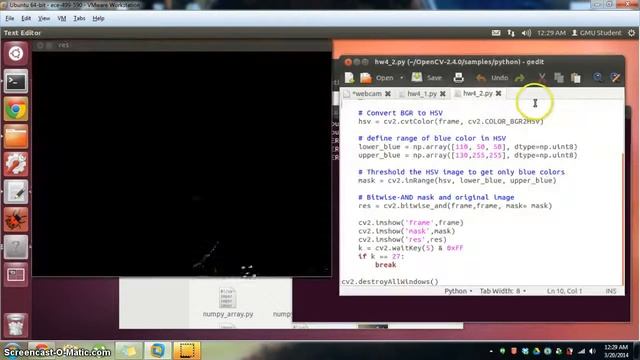This screenshot has width=640, height=360.
Task: Open the Screencast-O-Matic recorder taskbar icon
Action: (187, 350)
